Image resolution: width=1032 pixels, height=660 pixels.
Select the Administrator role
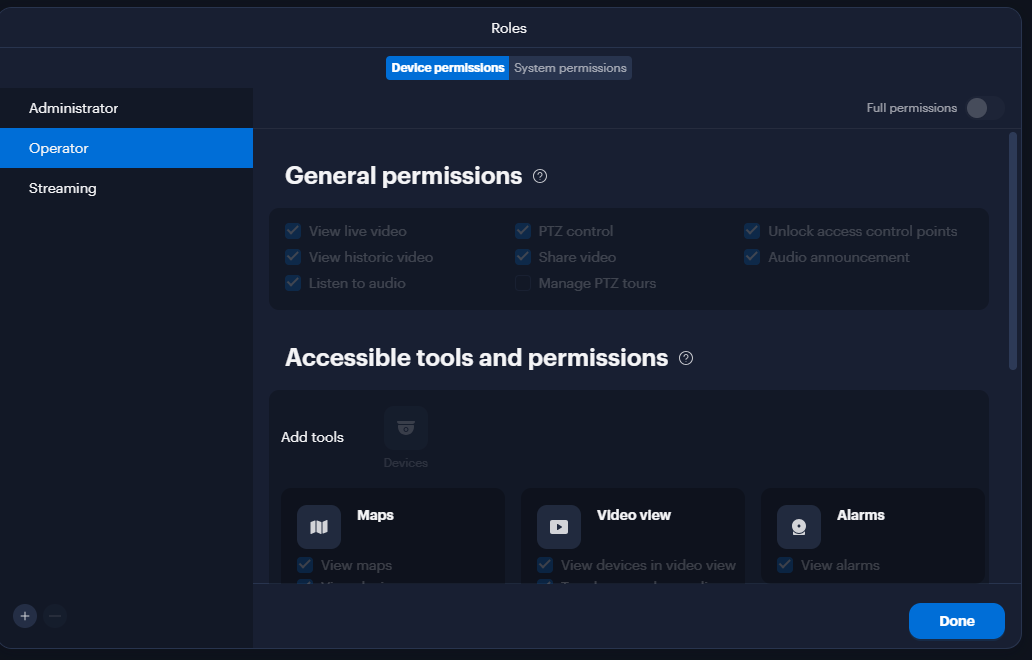(x=126, y=108)
